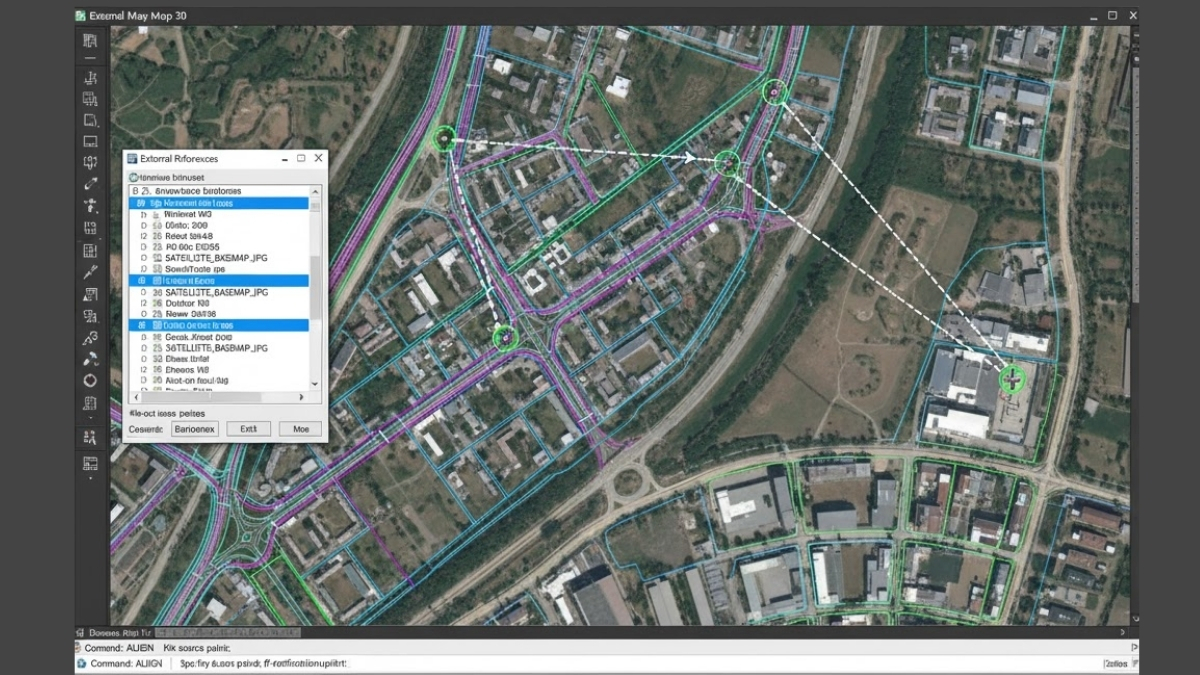Click the External References dialog title icon
This screenshot has height=675, width=1200.
coord(132,159)
